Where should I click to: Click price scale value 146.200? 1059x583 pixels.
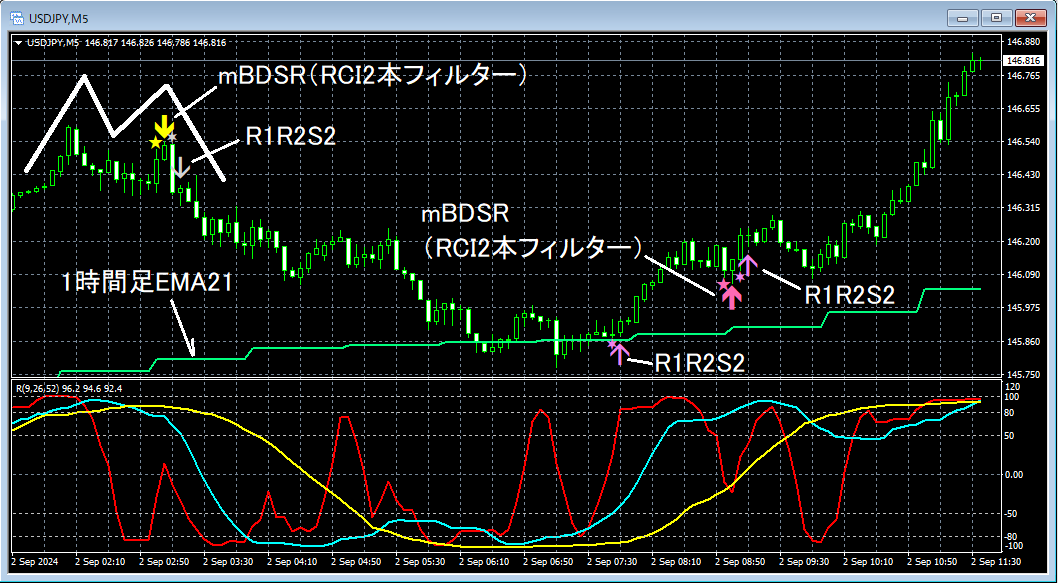click(x=1022, y=242)
